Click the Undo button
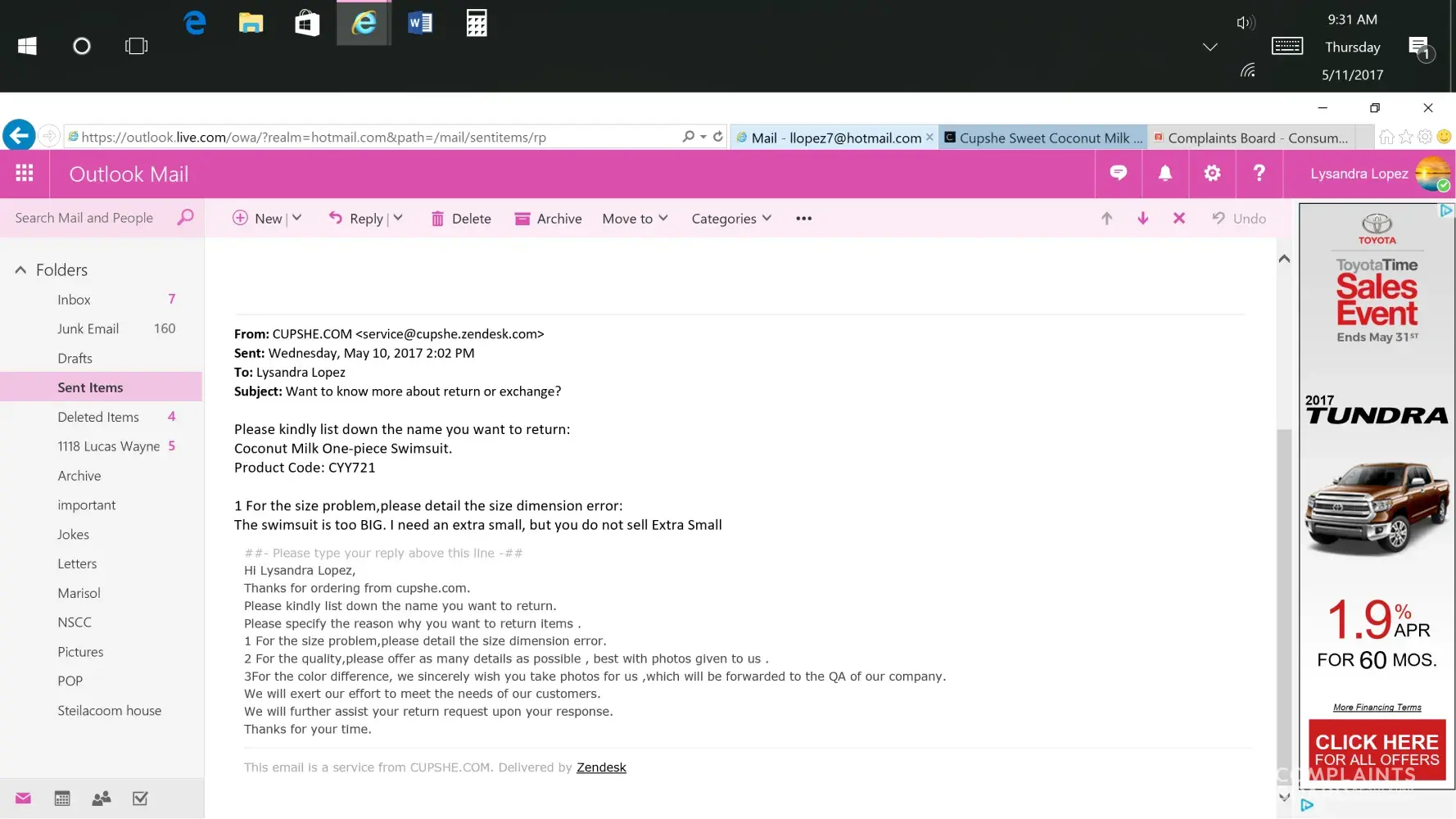The image size is (1456, 819). (1239, 219)
